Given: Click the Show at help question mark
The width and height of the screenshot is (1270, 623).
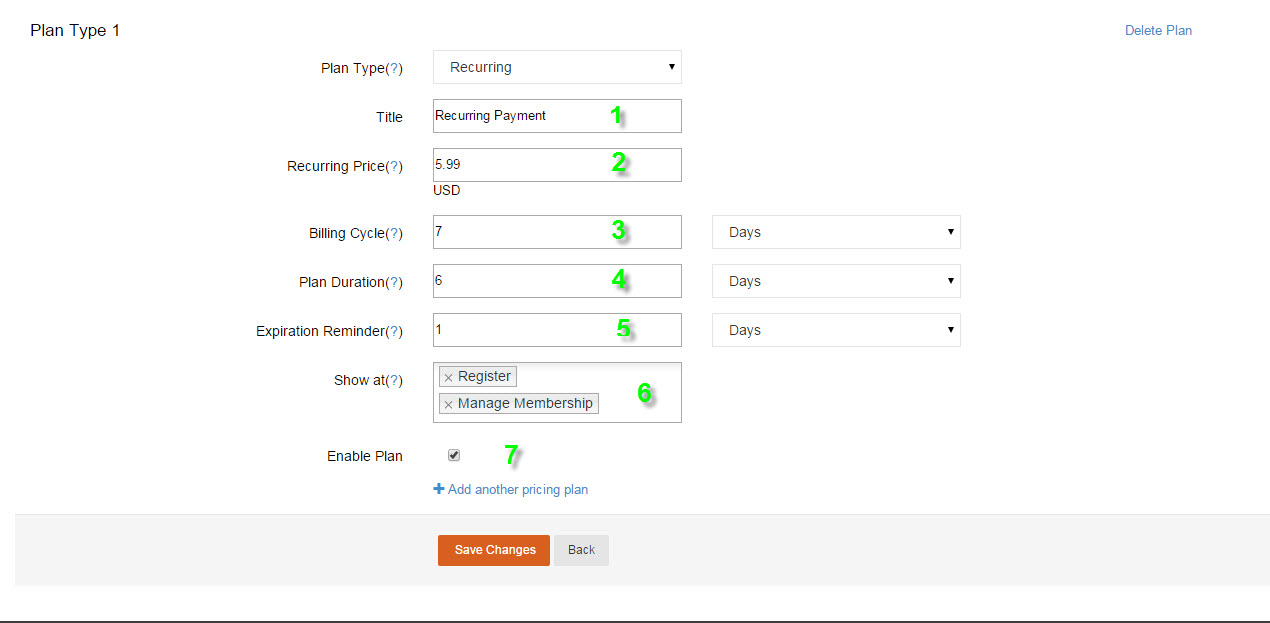Looking at the screenshot, I should coord(394,381).
